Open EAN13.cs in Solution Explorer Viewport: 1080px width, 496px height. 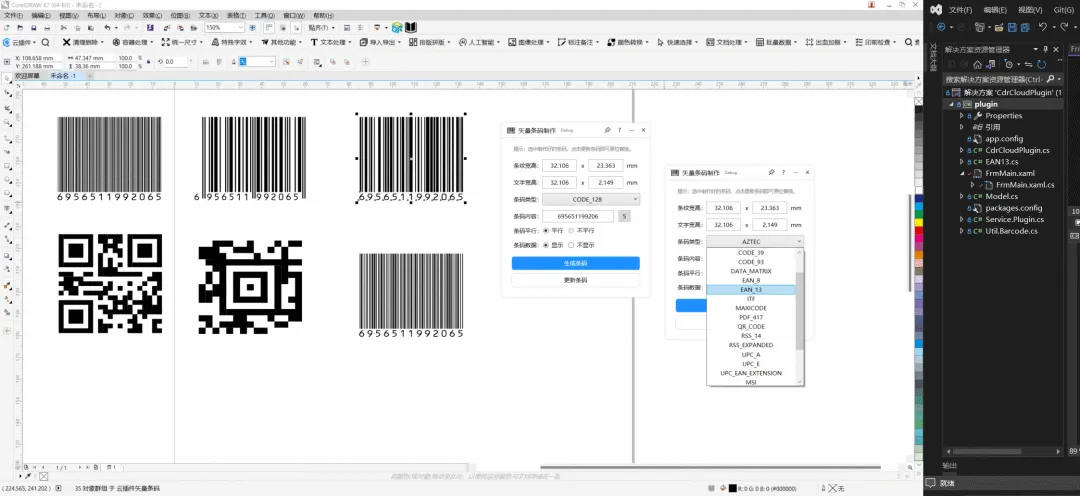coord(1000,161)
